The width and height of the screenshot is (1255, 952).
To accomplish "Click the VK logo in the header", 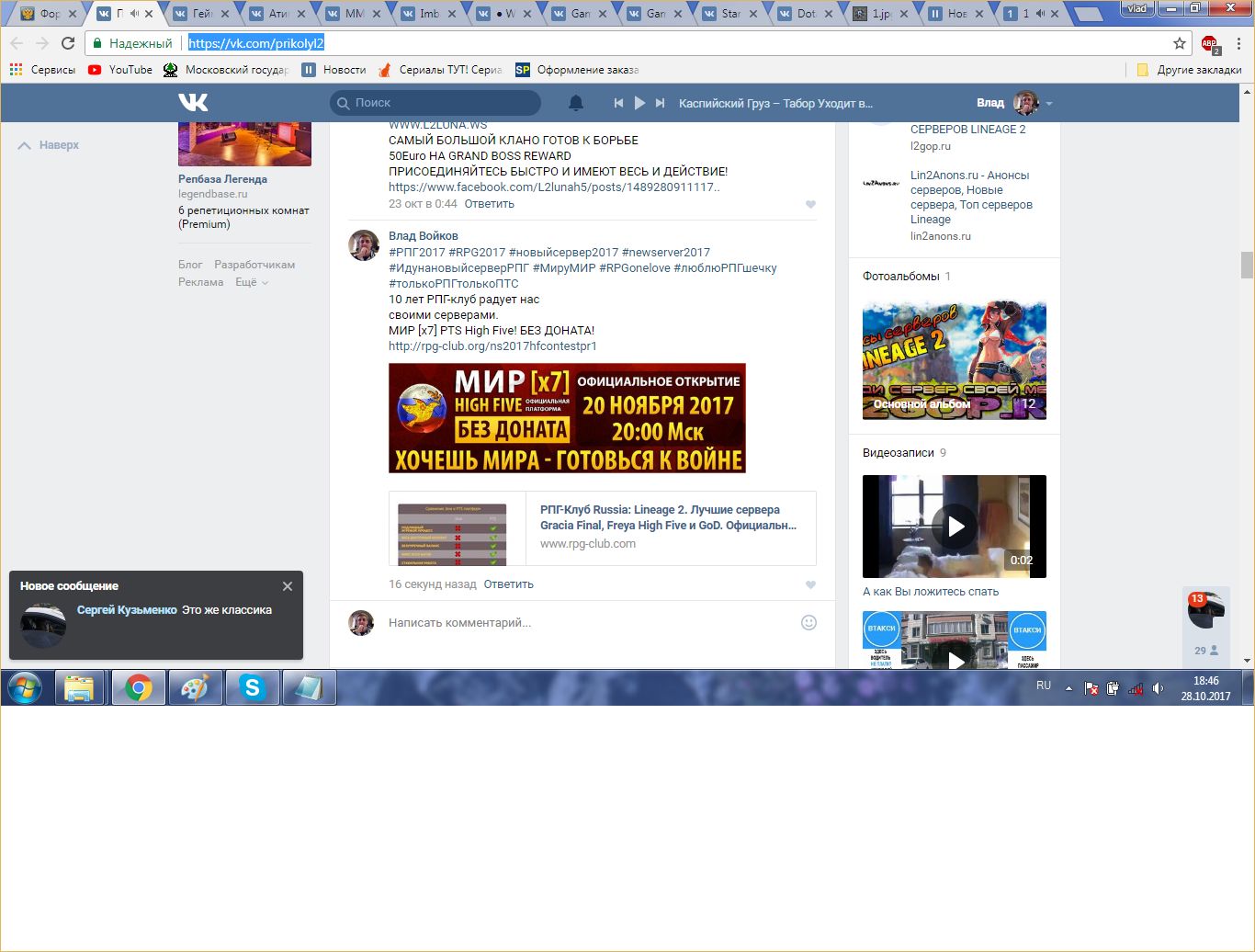I will coord(193,103).
